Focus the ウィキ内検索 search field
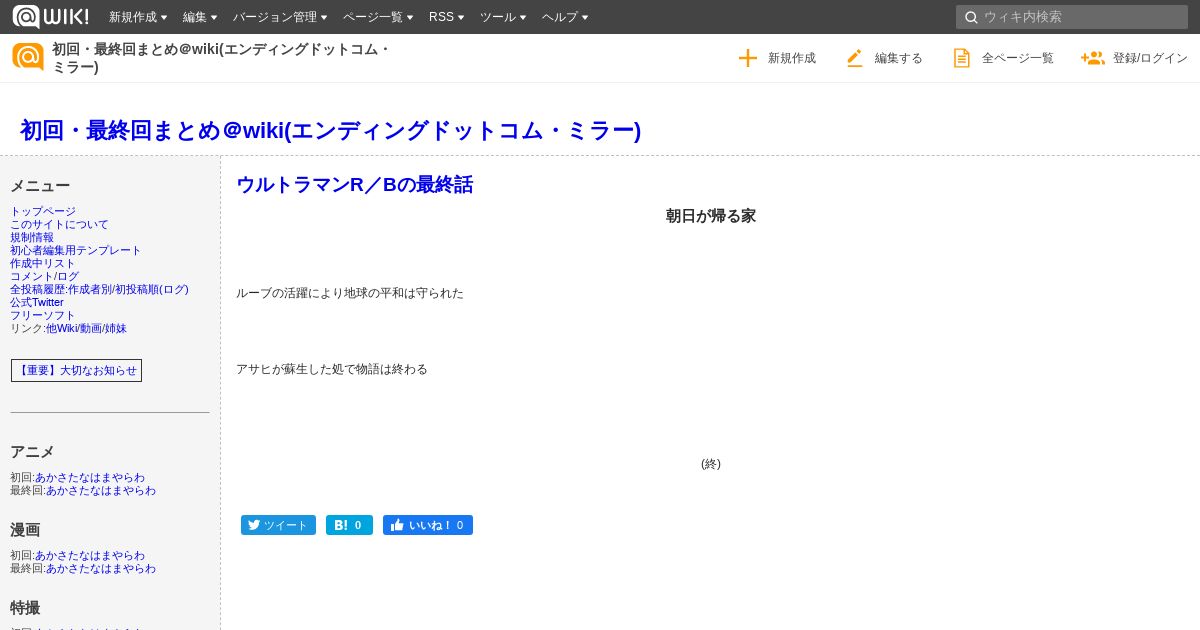1200x630 pixels. pyautogui.click(x=1072, y=17)
